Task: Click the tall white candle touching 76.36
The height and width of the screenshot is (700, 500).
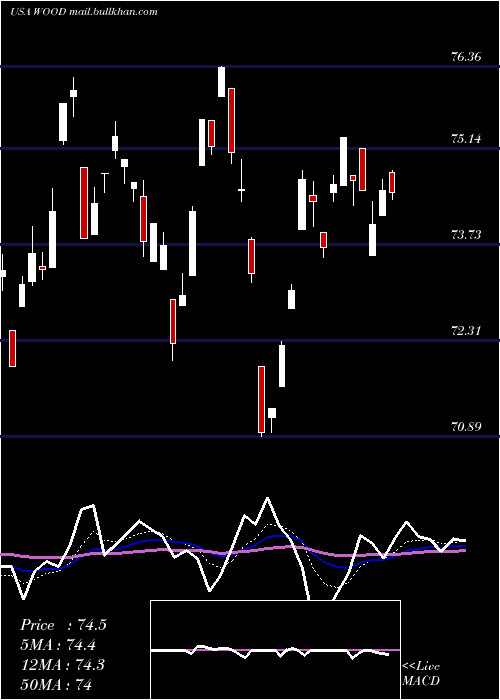Action: pos(221,81)
